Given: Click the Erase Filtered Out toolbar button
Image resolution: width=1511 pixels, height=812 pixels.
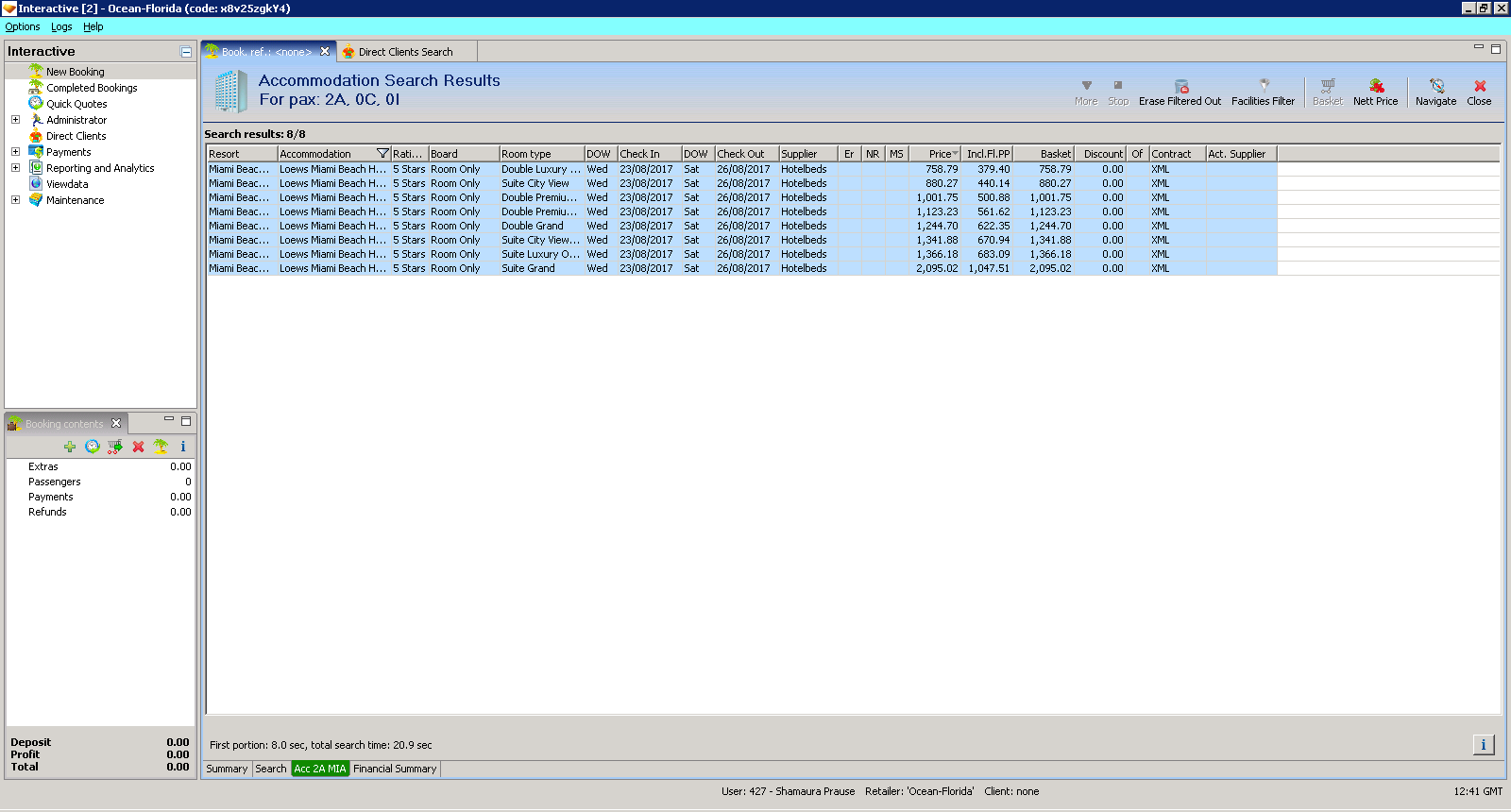Looking at the screenshot, I should pos(1180,93).
